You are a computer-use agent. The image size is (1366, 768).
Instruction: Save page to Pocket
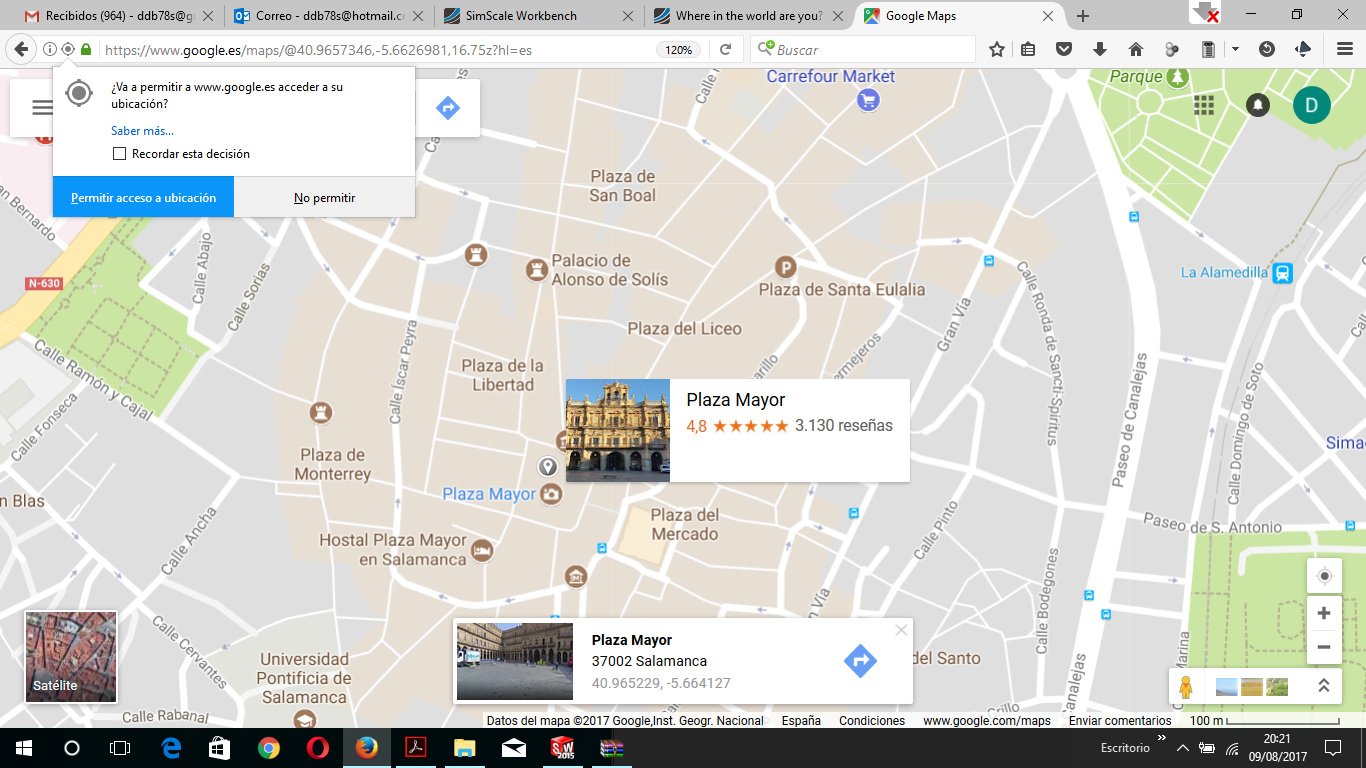[x=1064, y=49]
